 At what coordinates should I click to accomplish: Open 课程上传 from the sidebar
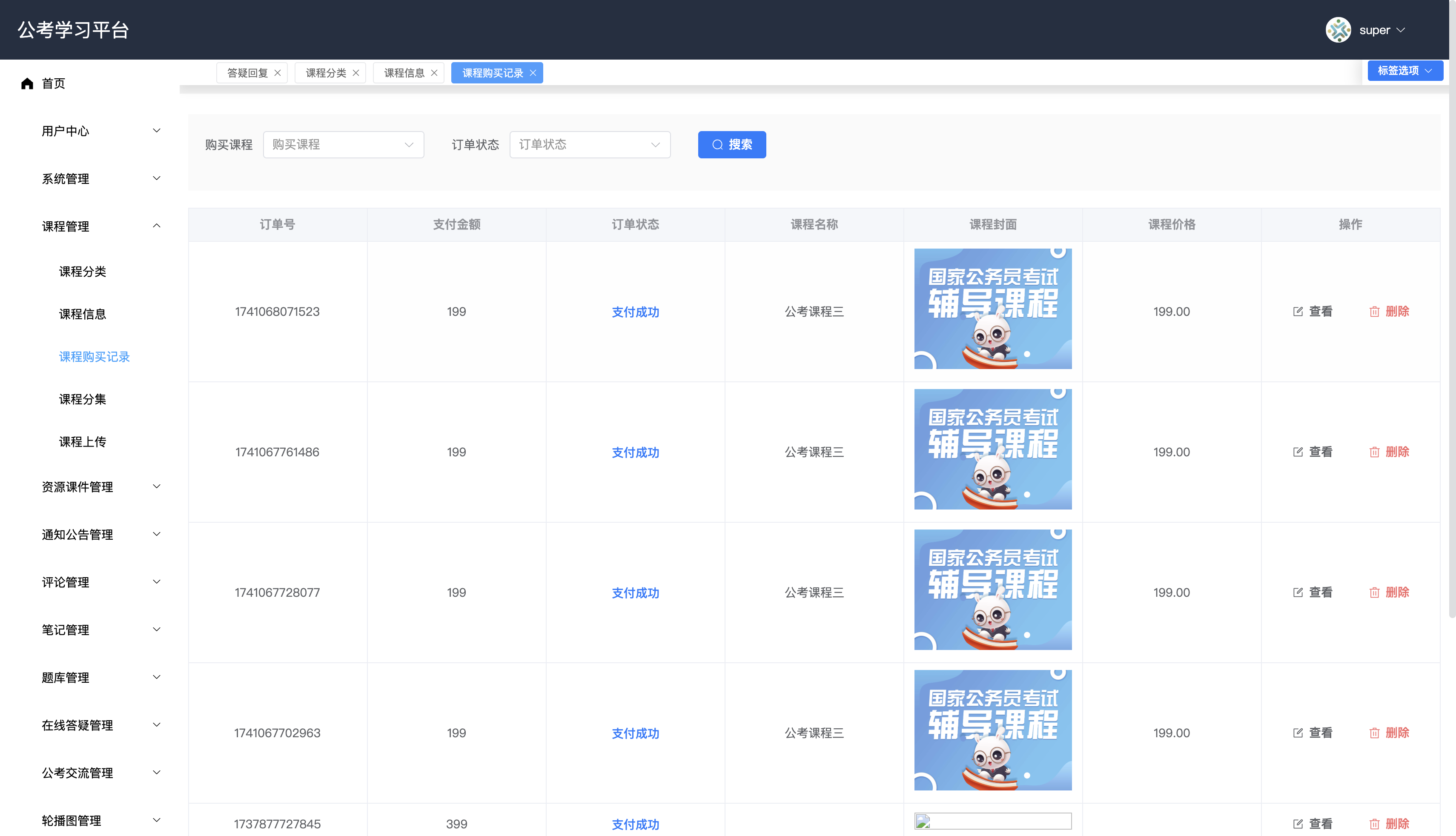coord(83,441)
